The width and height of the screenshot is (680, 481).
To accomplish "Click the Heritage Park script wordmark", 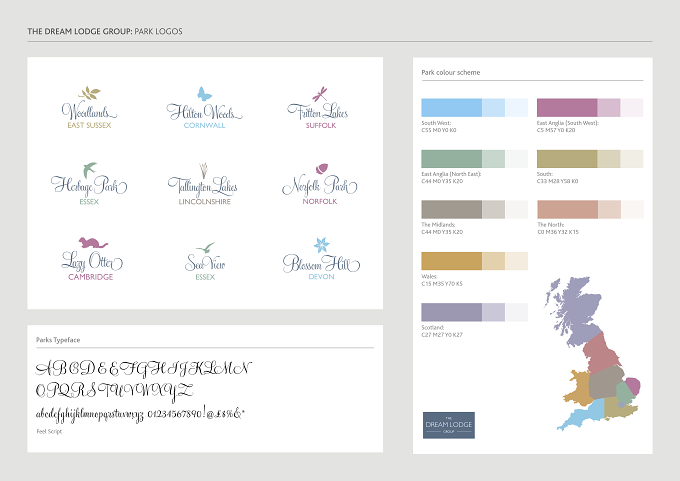I will [x=89, y=186].
